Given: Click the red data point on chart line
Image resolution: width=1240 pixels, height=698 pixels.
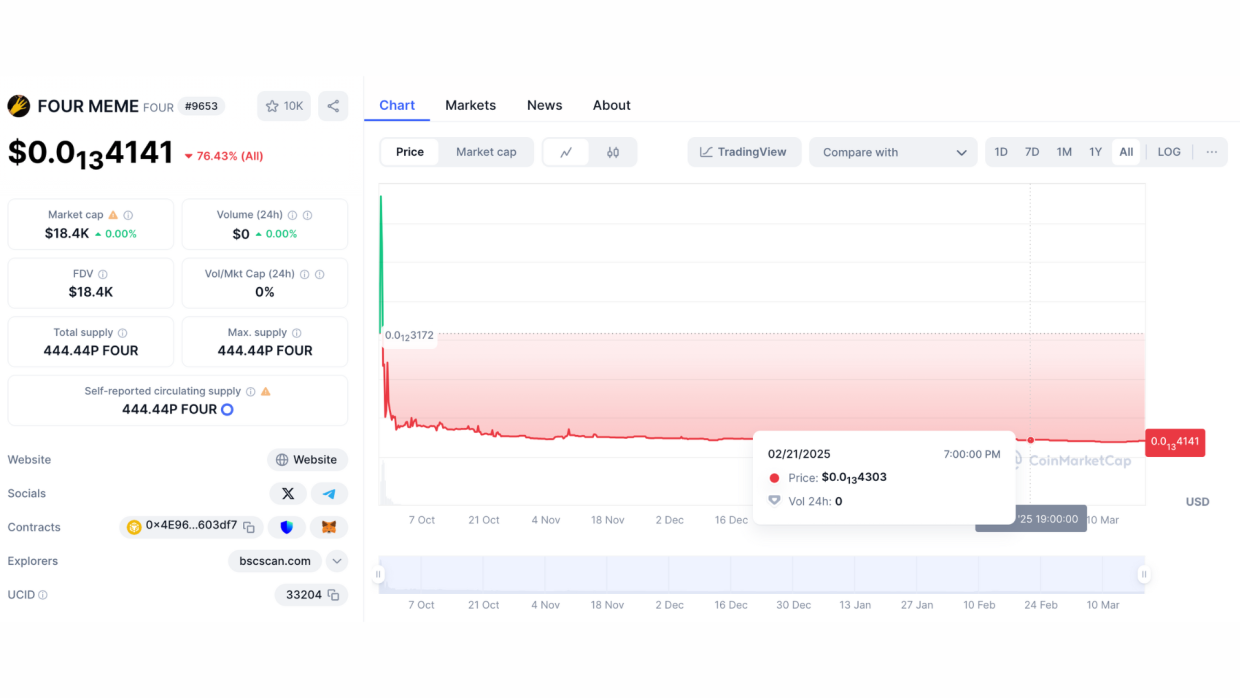Looking at the screenshot, I should pyautogui.click(x=1031, y=440).
